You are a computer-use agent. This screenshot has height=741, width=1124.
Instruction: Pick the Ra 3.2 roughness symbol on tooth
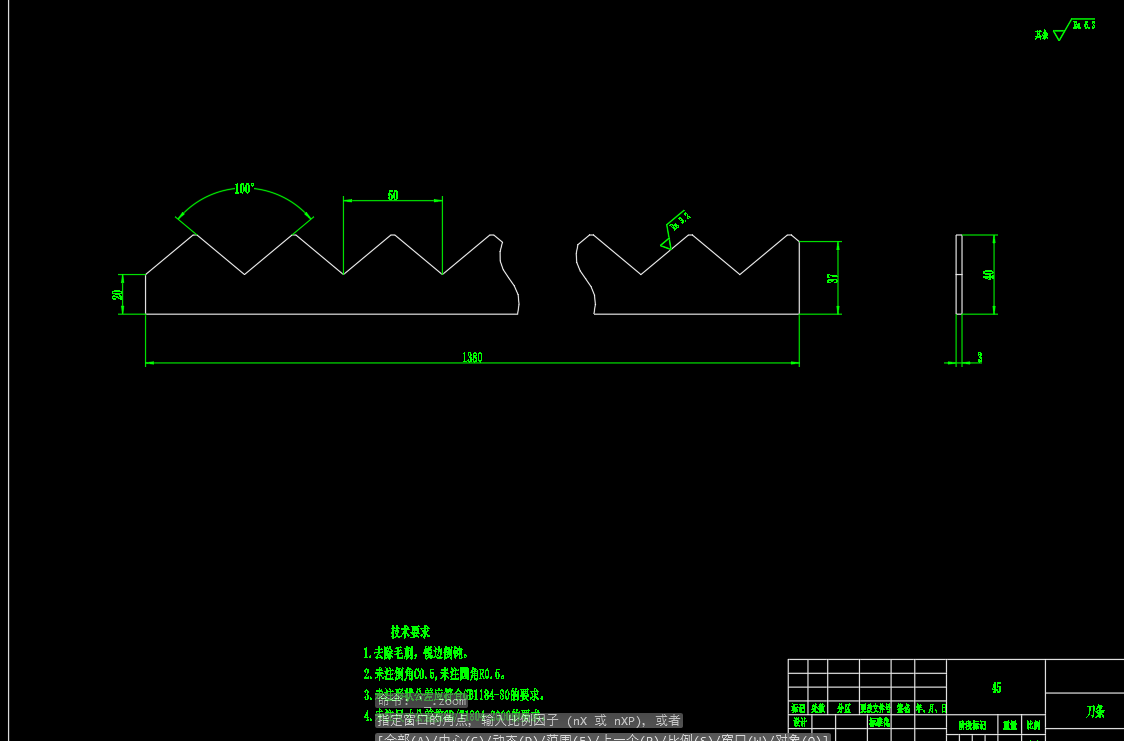pos(675,231)
